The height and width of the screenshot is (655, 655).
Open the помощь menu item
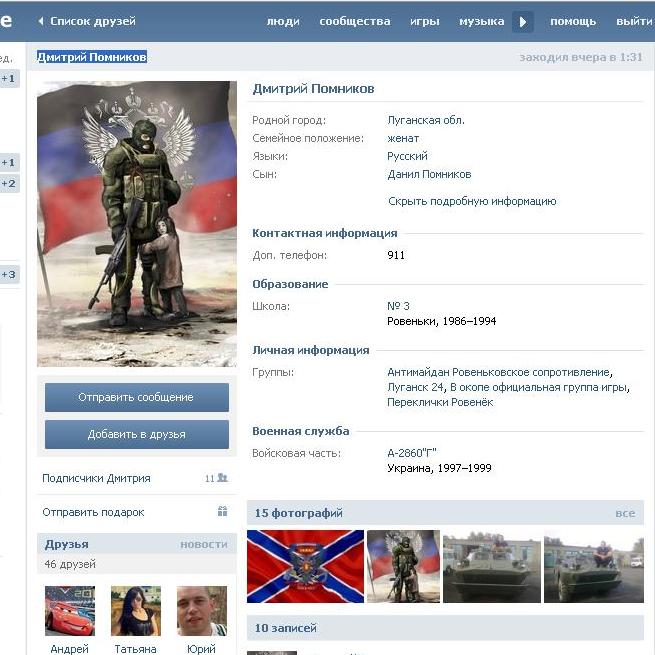point(573,21)
